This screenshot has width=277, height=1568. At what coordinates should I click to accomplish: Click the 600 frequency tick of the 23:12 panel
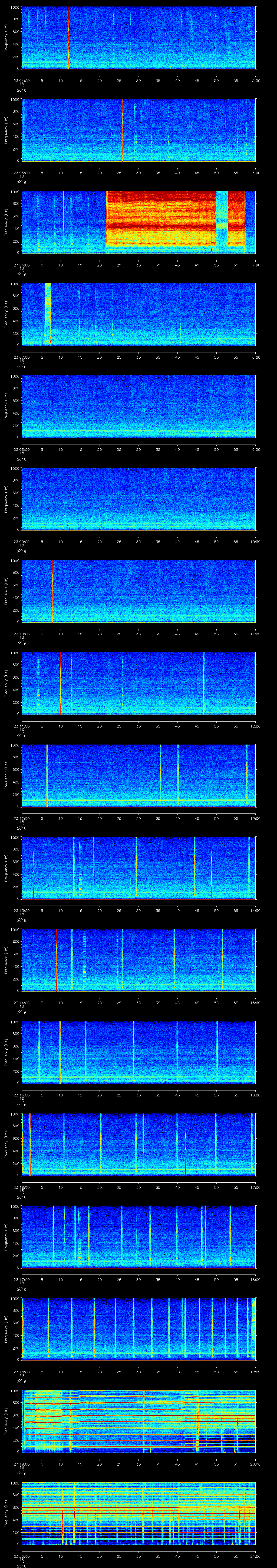click(17, 770)
